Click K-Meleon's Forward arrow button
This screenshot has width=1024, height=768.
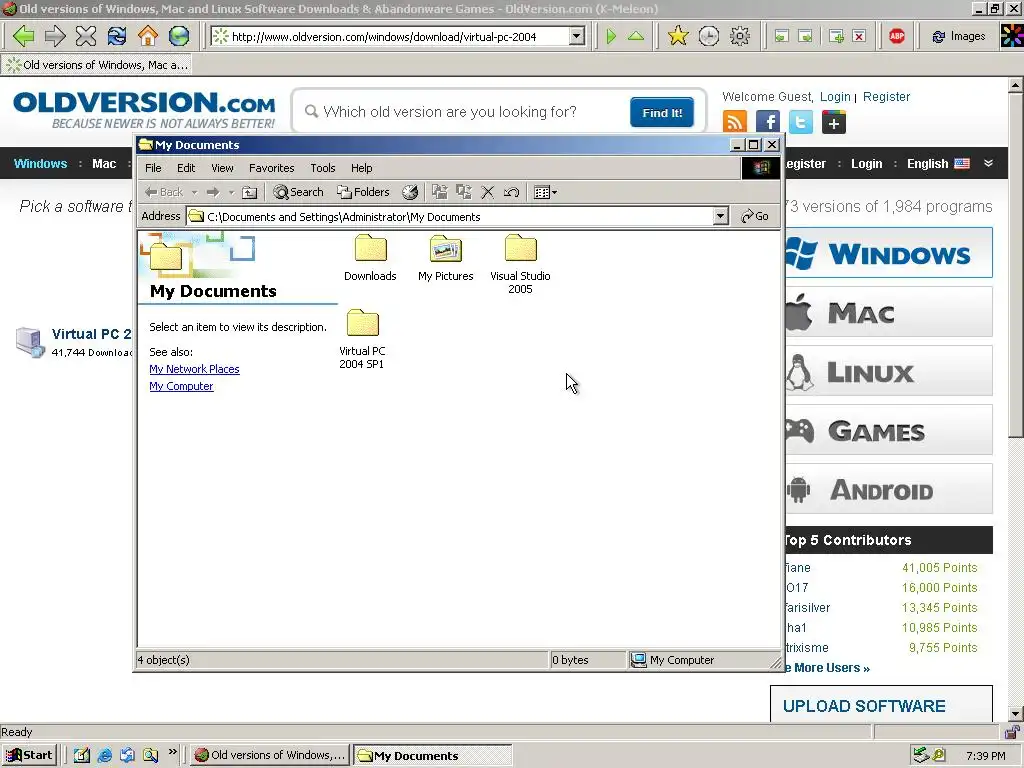55,36
